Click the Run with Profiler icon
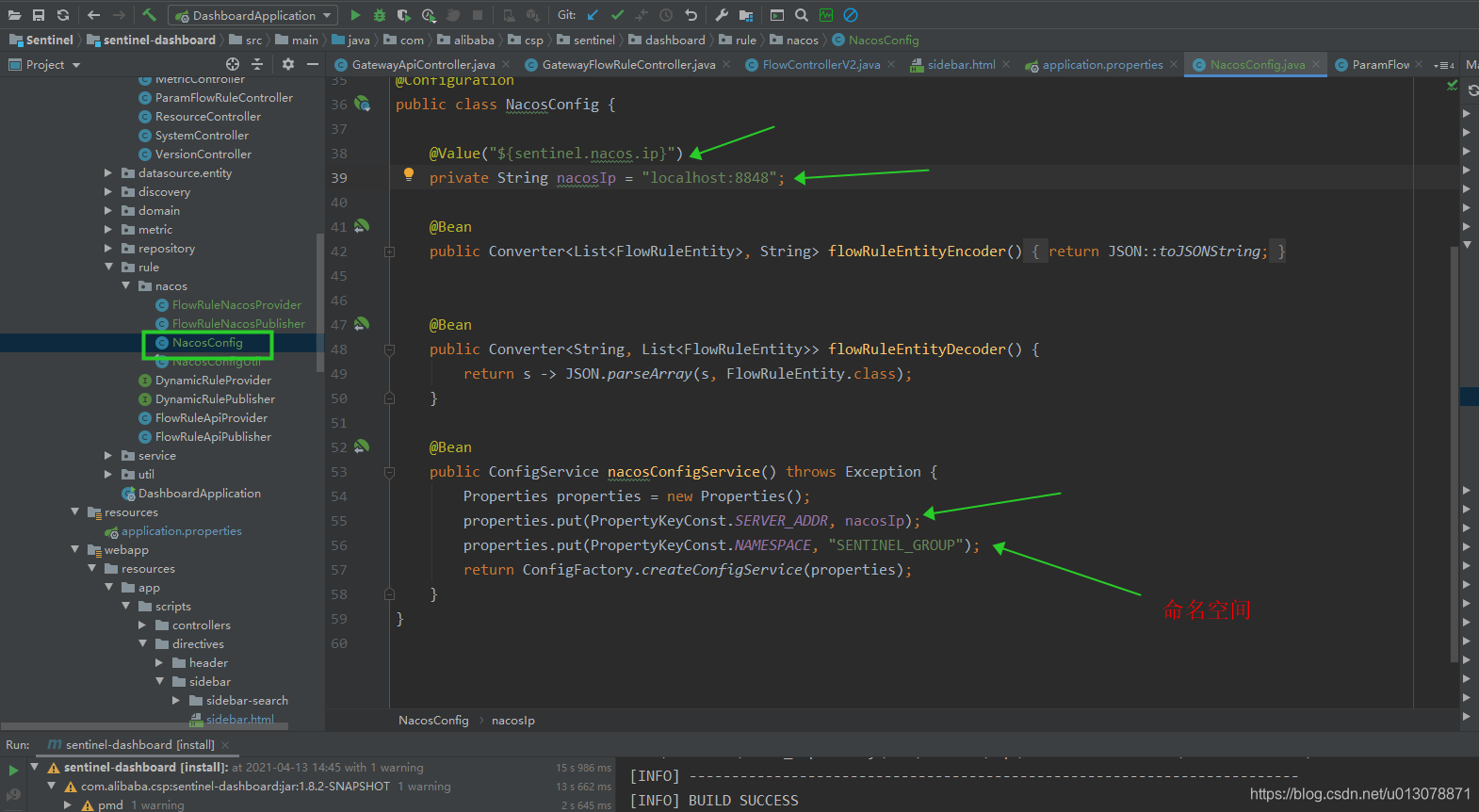Viewport: 1479px width, 812px height. pyautogui.click(x=429, y=15)
